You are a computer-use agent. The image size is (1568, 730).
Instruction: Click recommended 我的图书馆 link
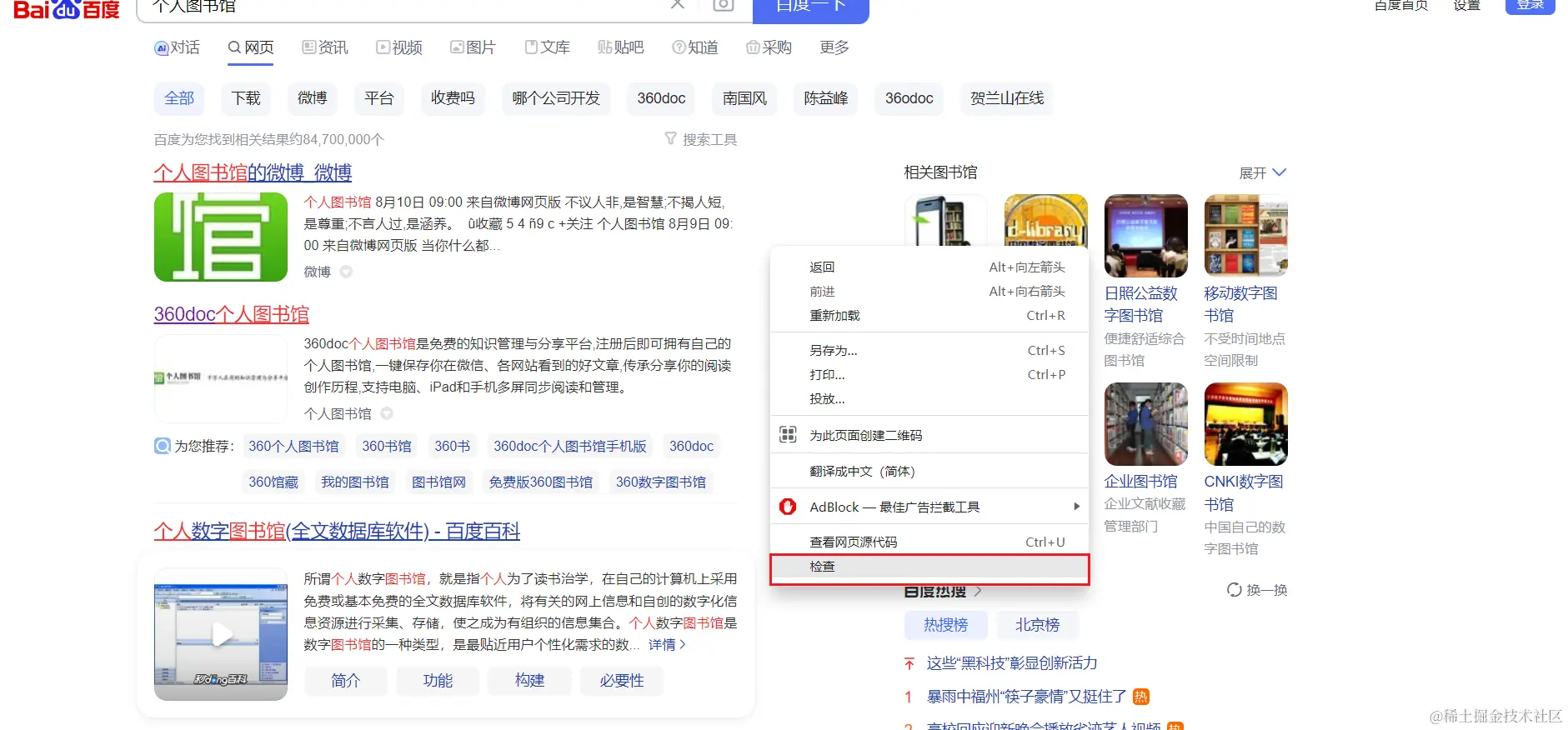coord(355,482)
